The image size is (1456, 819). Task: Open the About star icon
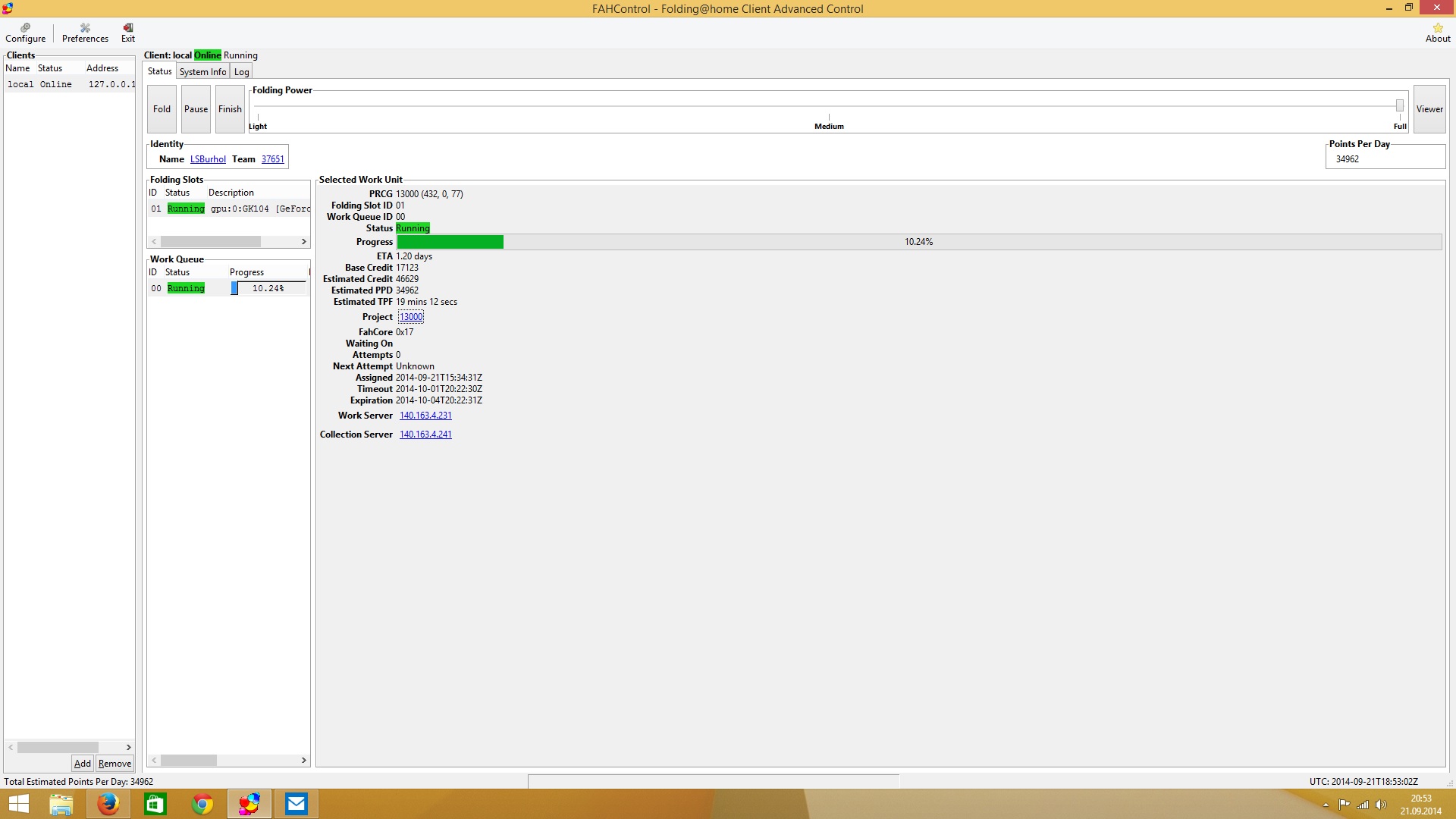pos(1437,33)
